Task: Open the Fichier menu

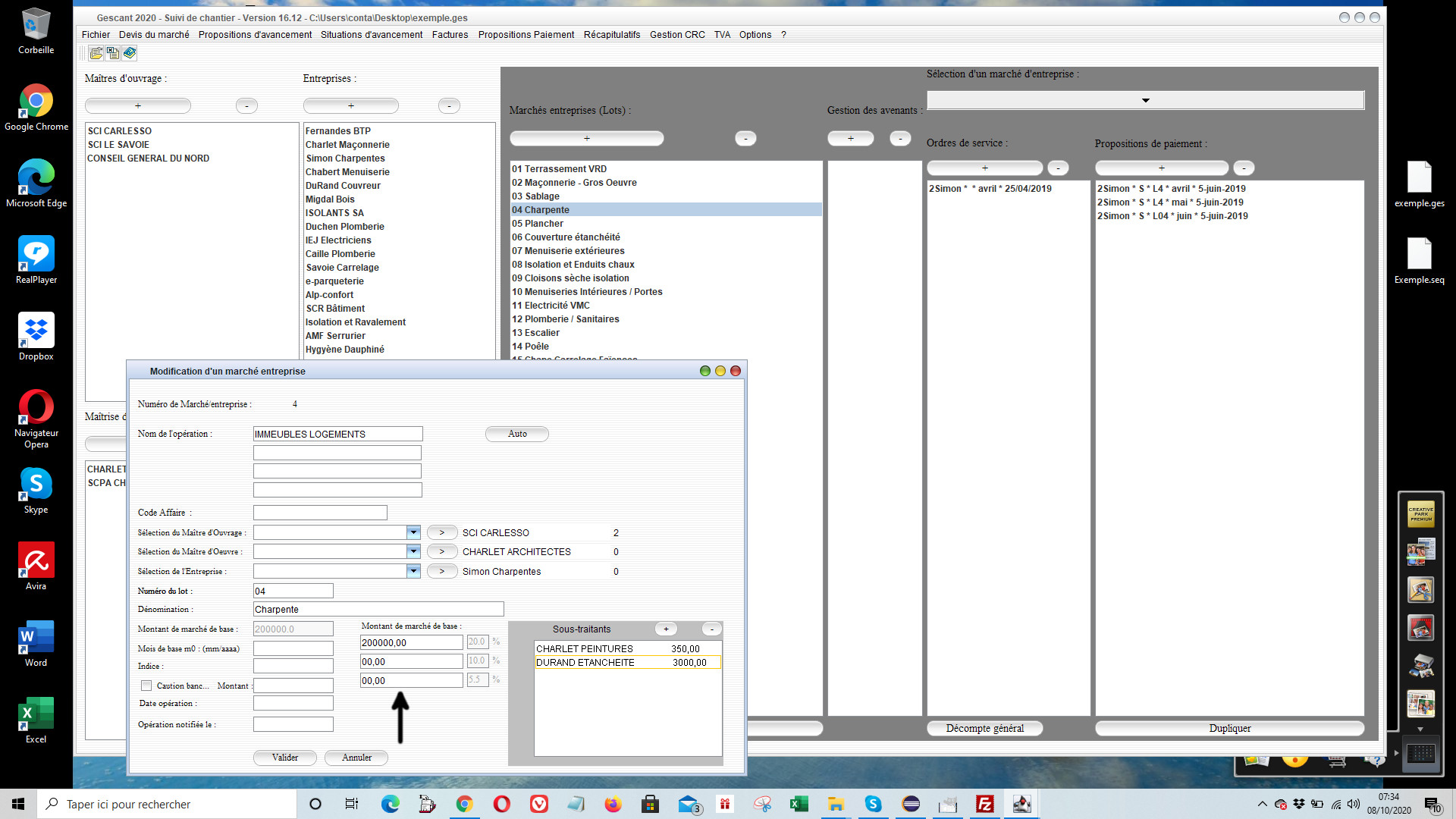Action: (96, 35)
